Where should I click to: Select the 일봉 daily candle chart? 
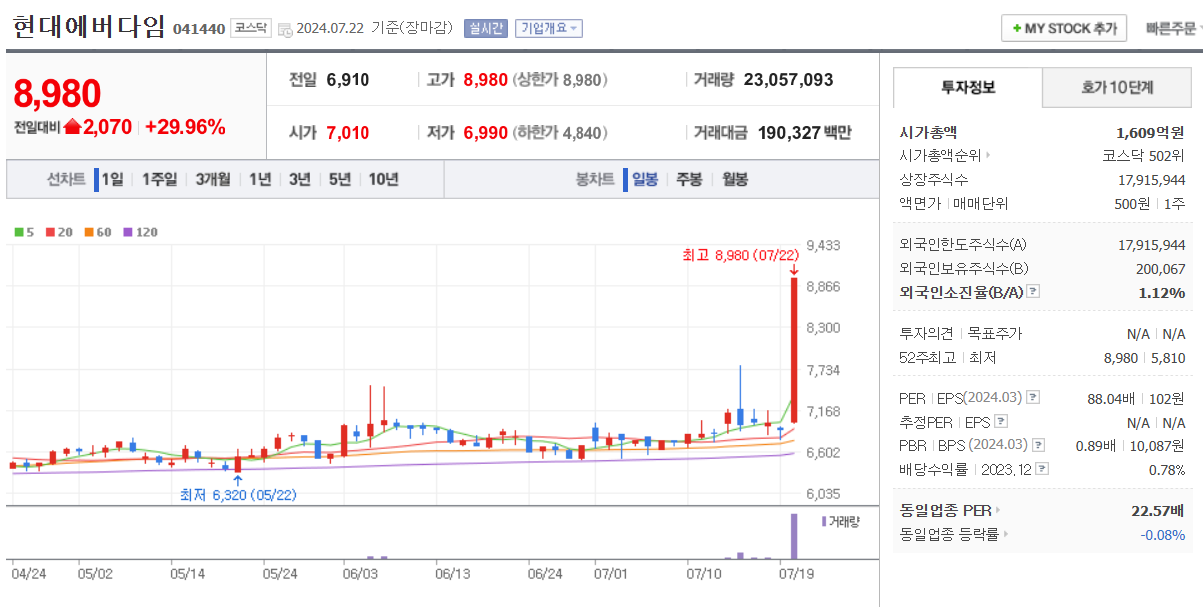643,180
